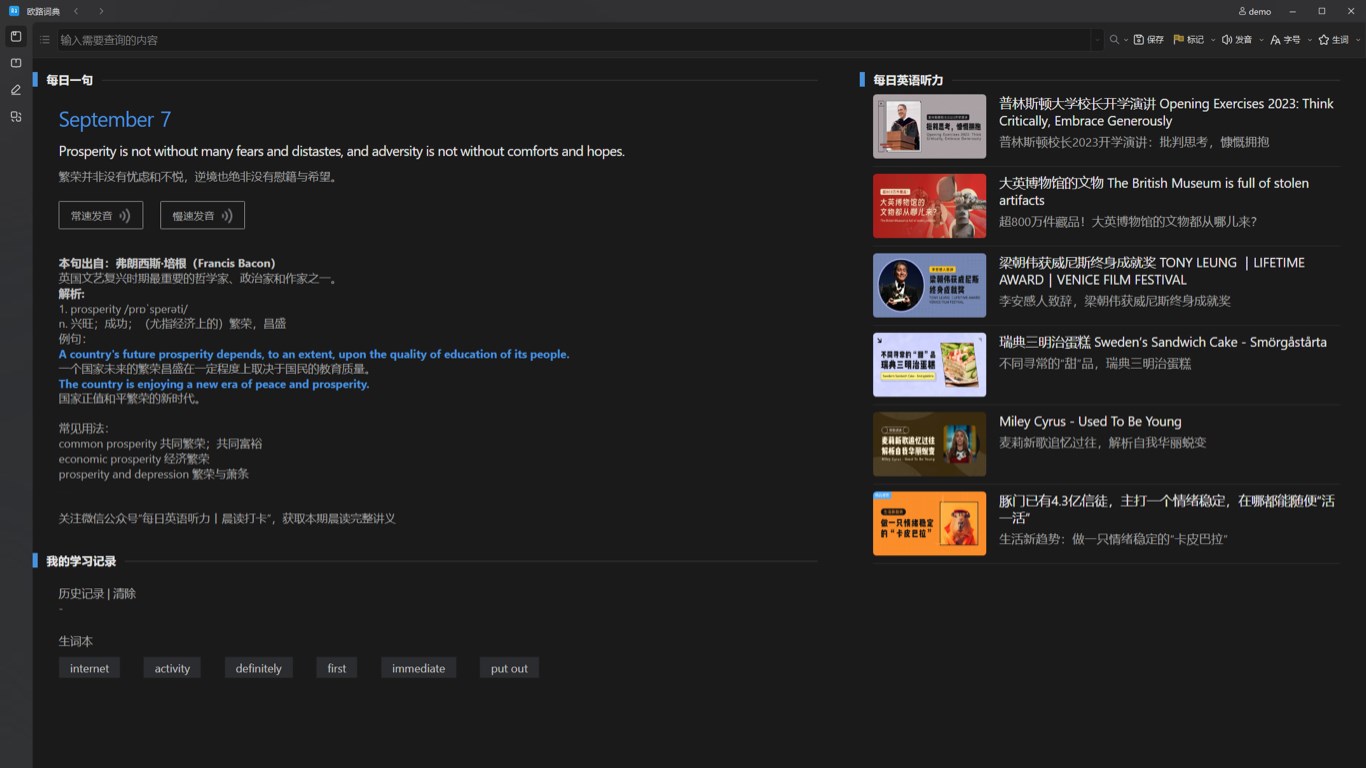Open the Miley Cyrus listening thumbnail
Screen dimensions: 1366x768
click(x=928, y=444)
